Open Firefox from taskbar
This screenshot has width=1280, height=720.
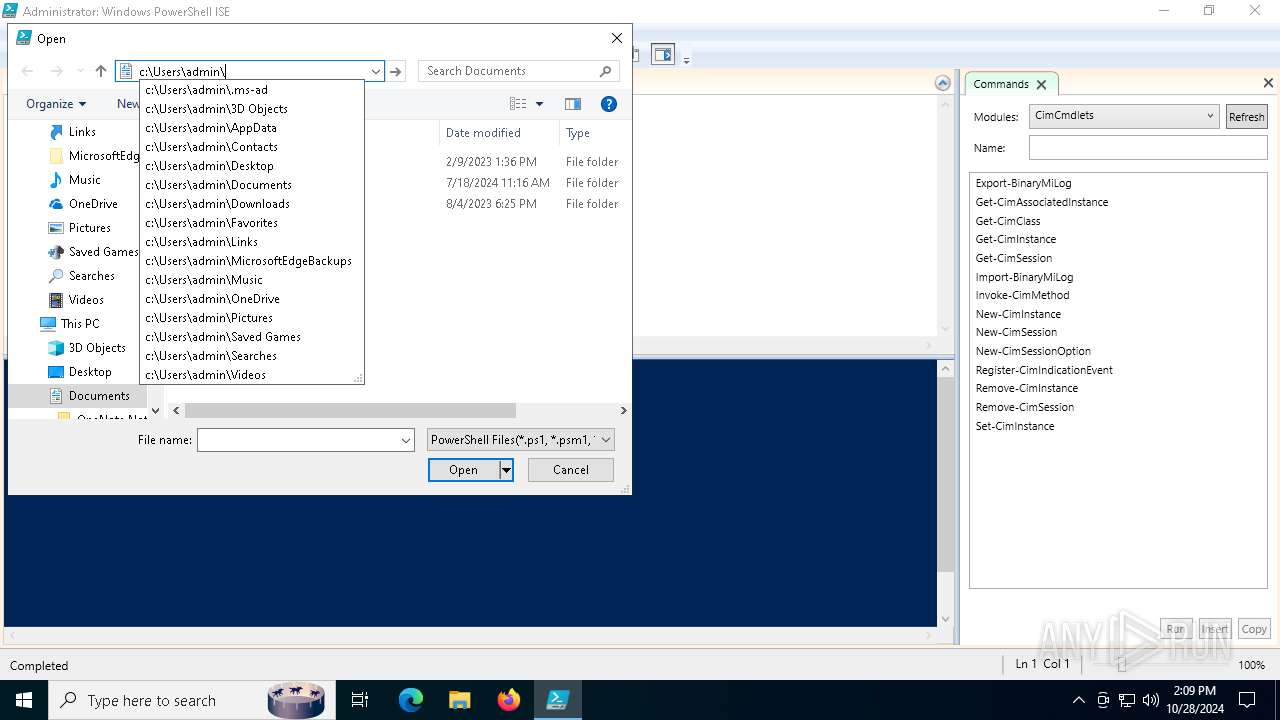(x=508, y=700)
